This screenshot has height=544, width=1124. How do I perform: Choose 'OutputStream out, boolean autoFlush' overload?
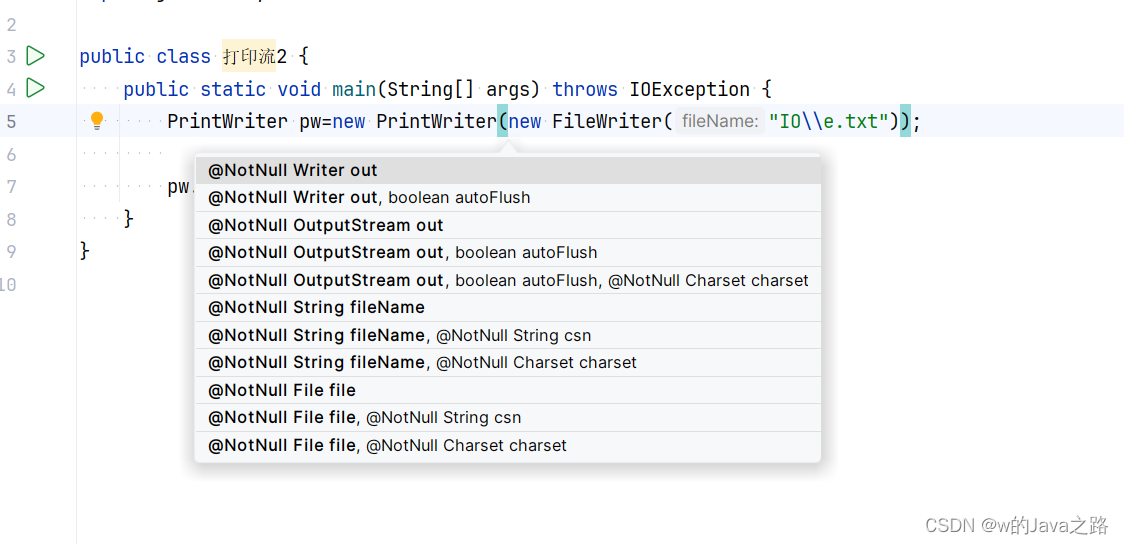(x=402, y=253)
